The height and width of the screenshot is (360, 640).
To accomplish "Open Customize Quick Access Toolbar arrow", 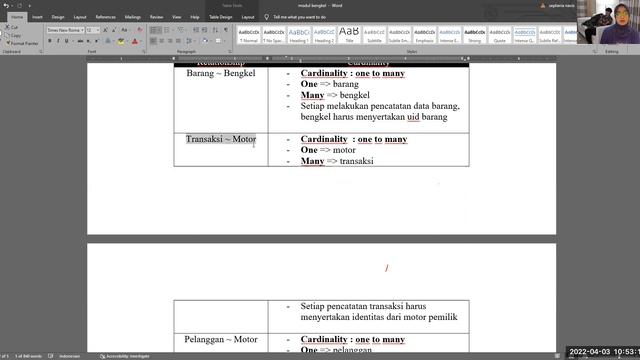I will 29,6.
